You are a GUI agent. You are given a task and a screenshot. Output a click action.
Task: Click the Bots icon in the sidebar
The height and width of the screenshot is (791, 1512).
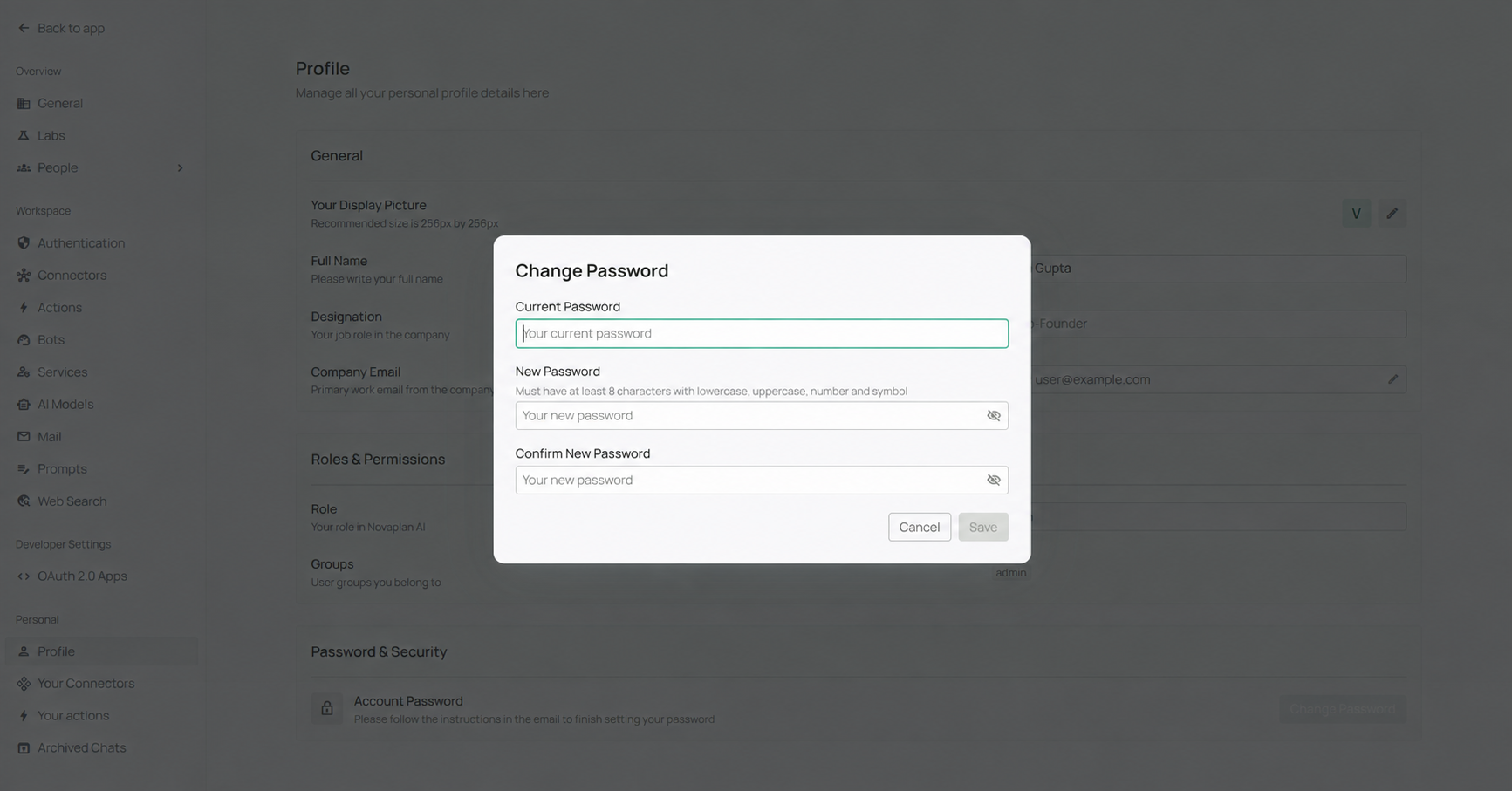(x=24, y=340)
